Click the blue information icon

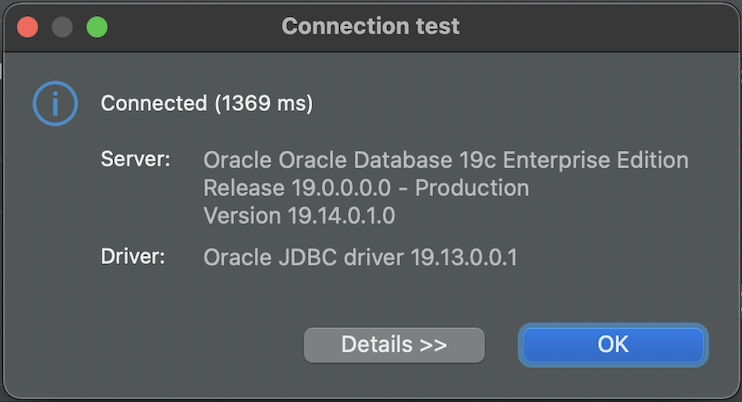[55, 103]
